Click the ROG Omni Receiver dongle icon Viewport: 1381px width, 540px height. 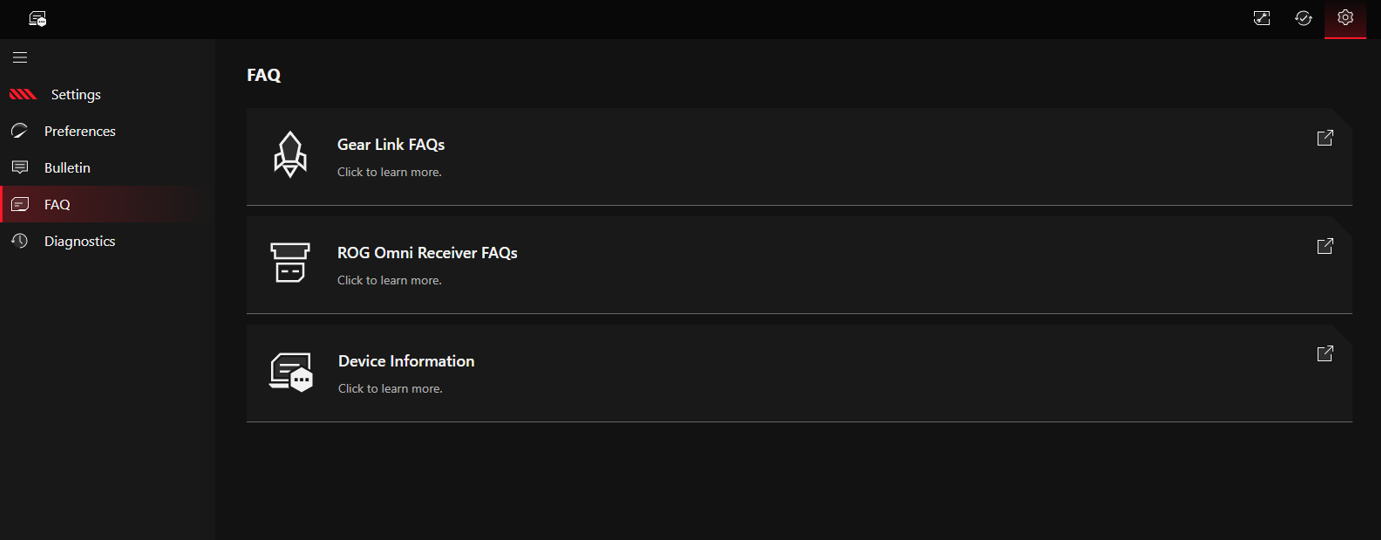(x=290, y=262)
